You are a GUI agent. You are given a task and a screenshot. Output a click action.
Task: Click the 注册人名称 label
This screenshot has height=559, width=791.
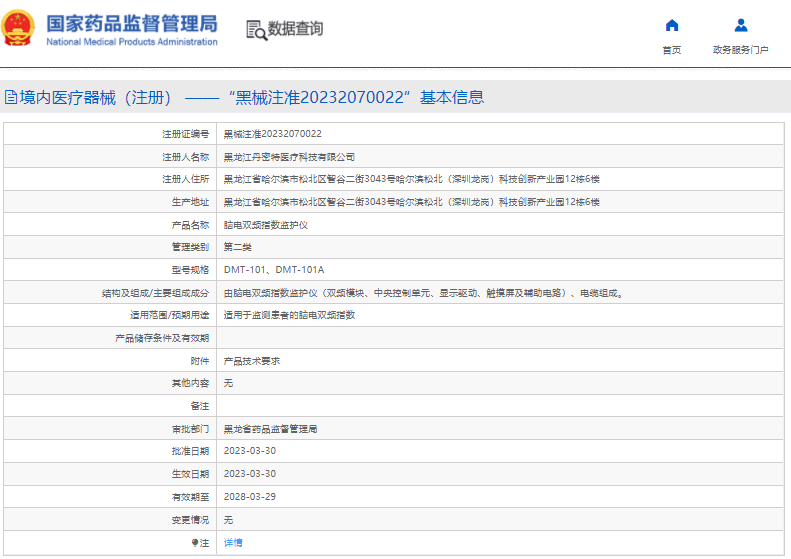tap(185, 157)
